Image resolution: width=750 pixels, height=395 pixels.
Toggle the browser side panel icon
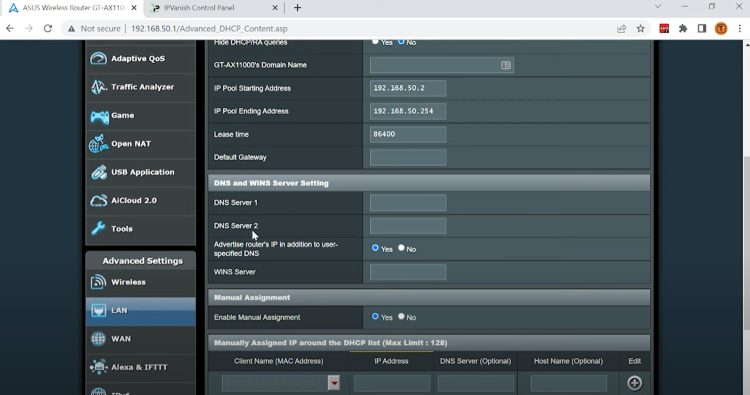coord(702,29)
